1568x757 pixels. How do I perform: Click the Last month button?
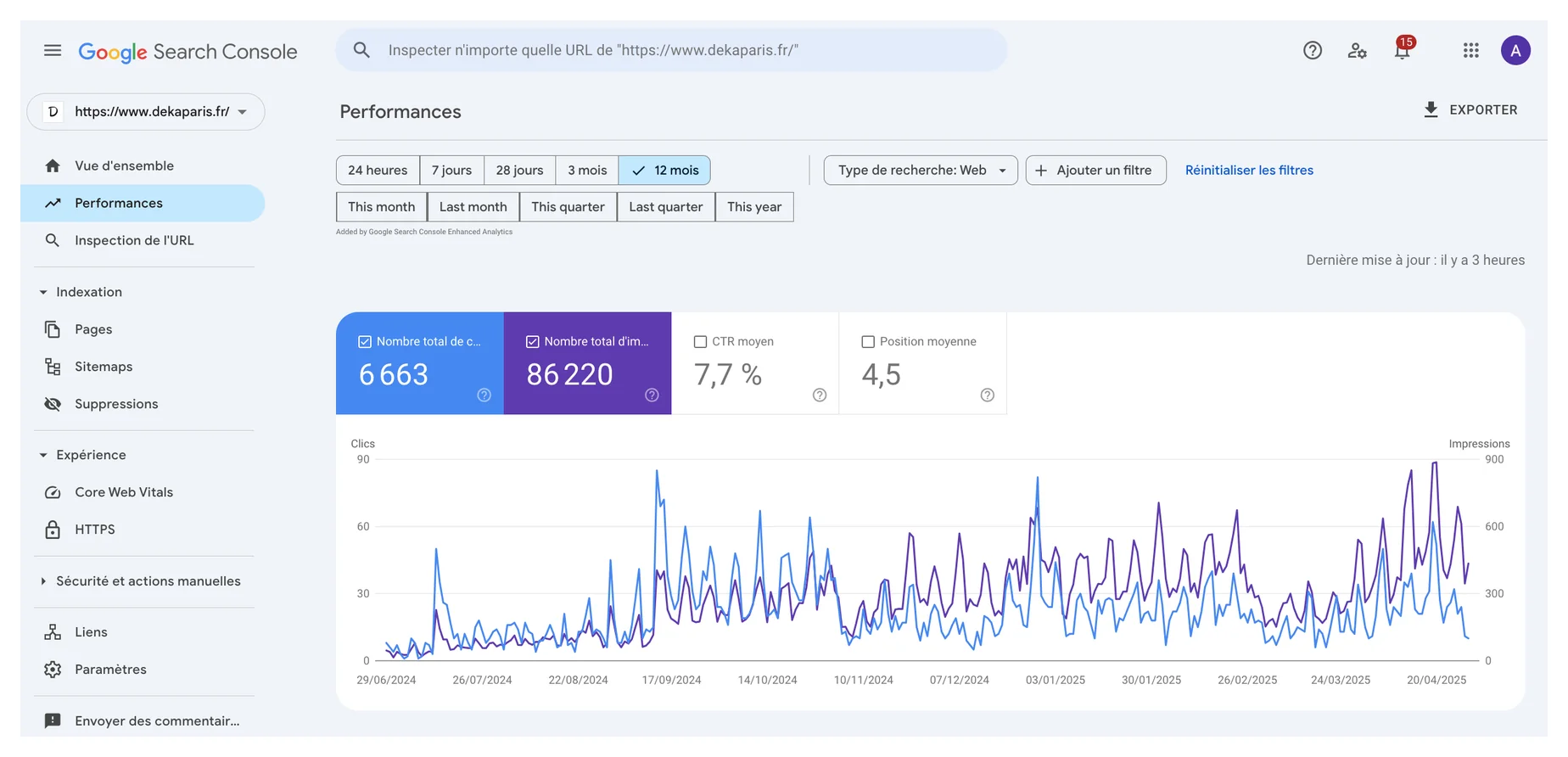(473, 207)
